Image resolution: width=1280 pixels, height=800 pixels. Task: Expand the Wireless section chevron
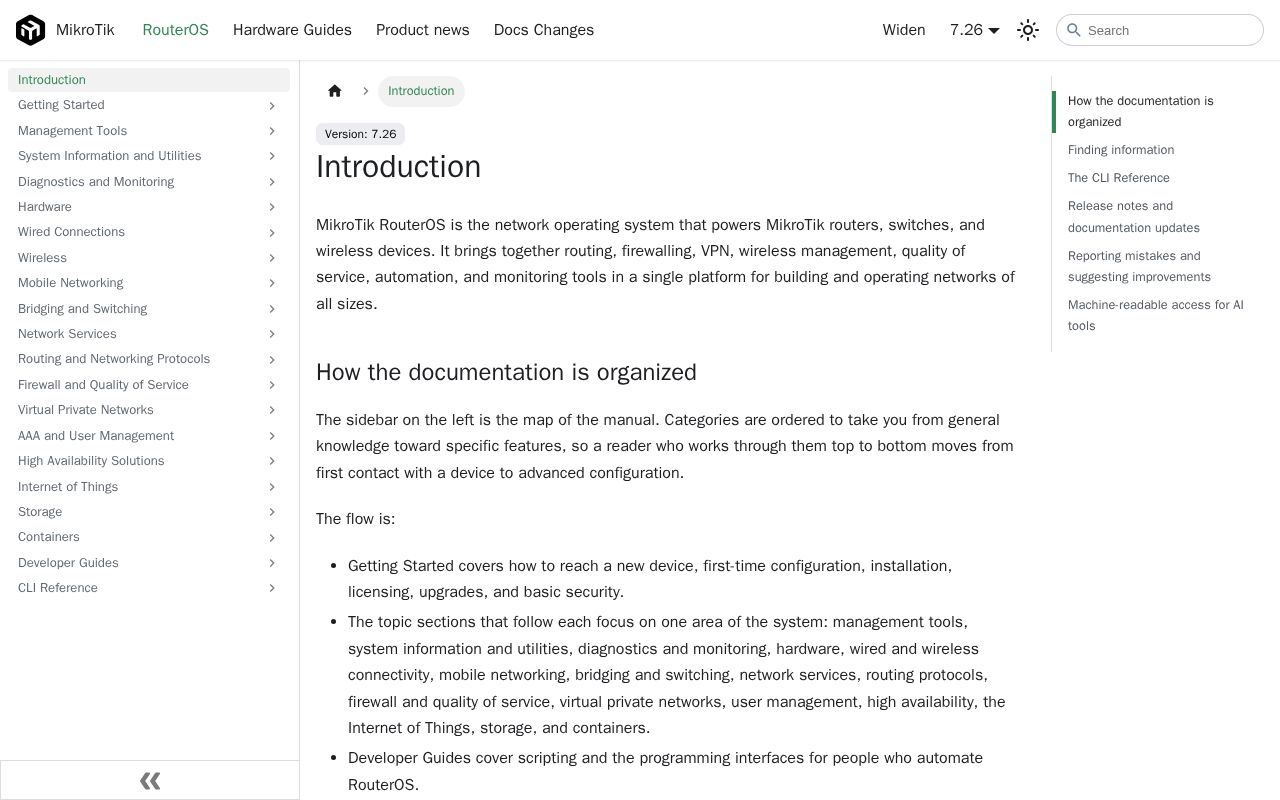pos(272,258)
